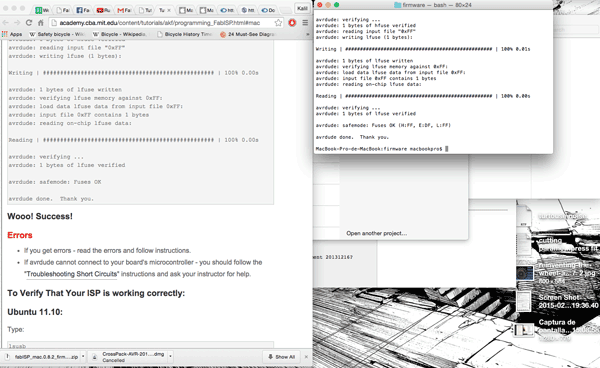Close the downloads bar

(306, 357)
